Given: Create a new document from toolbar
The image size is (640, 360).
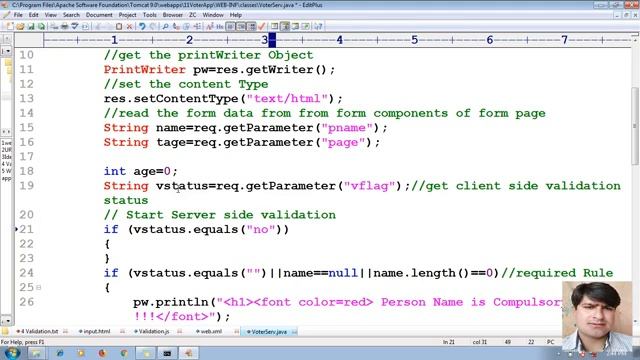Looking at the screenshot, I should (x=9, y=27).
